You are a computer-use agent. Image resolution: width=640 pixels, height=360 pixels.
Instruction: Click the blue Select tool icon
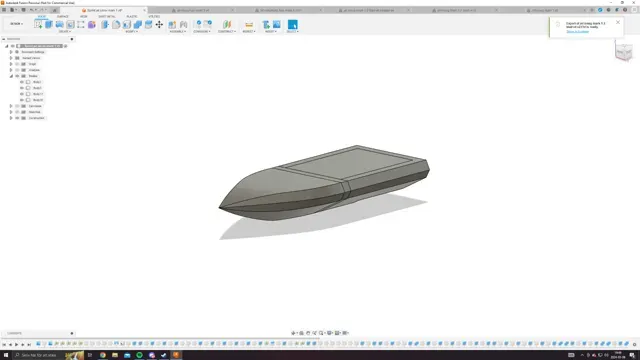point(293,24)
